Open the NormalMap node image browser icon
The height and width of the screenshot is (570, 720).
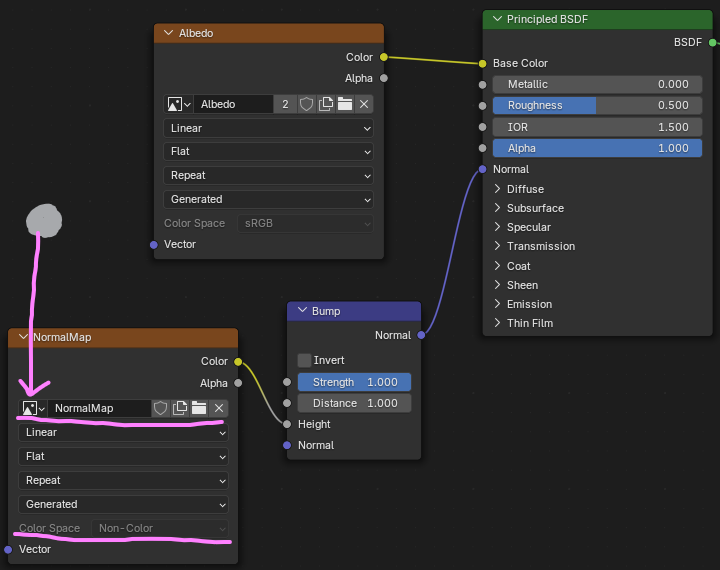pos(34,408)
